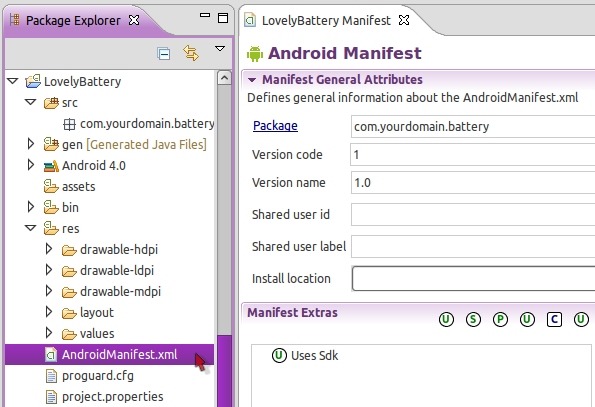The width and height of the screenshot is (595, 407).
Task: Click the Android 4.0 library icon
Action: point(51,166)
